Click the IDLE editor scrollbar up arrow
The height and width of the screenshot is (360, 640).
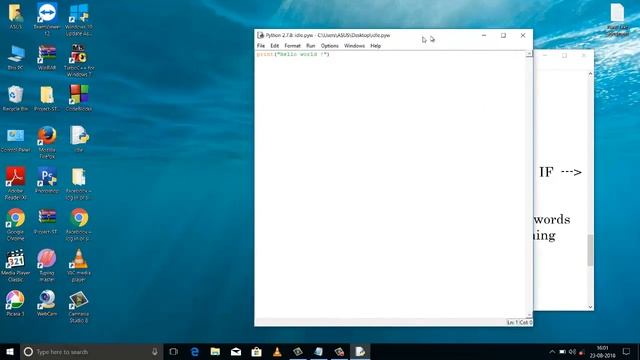click(x=529, y=54)
